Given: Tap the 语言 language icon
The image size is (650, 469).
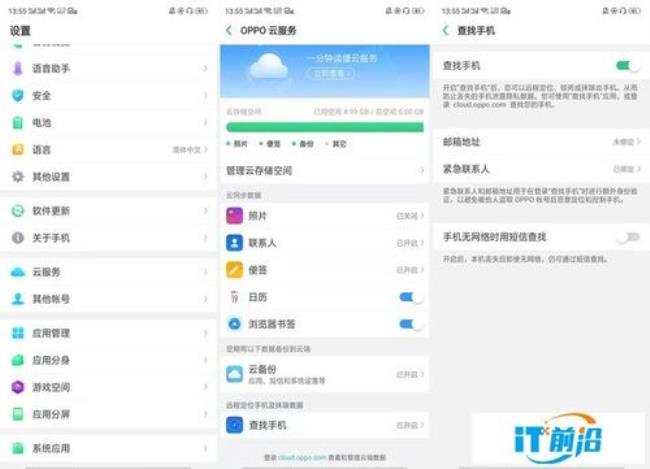Looking at the screenshot, I should tap(18, 150).
